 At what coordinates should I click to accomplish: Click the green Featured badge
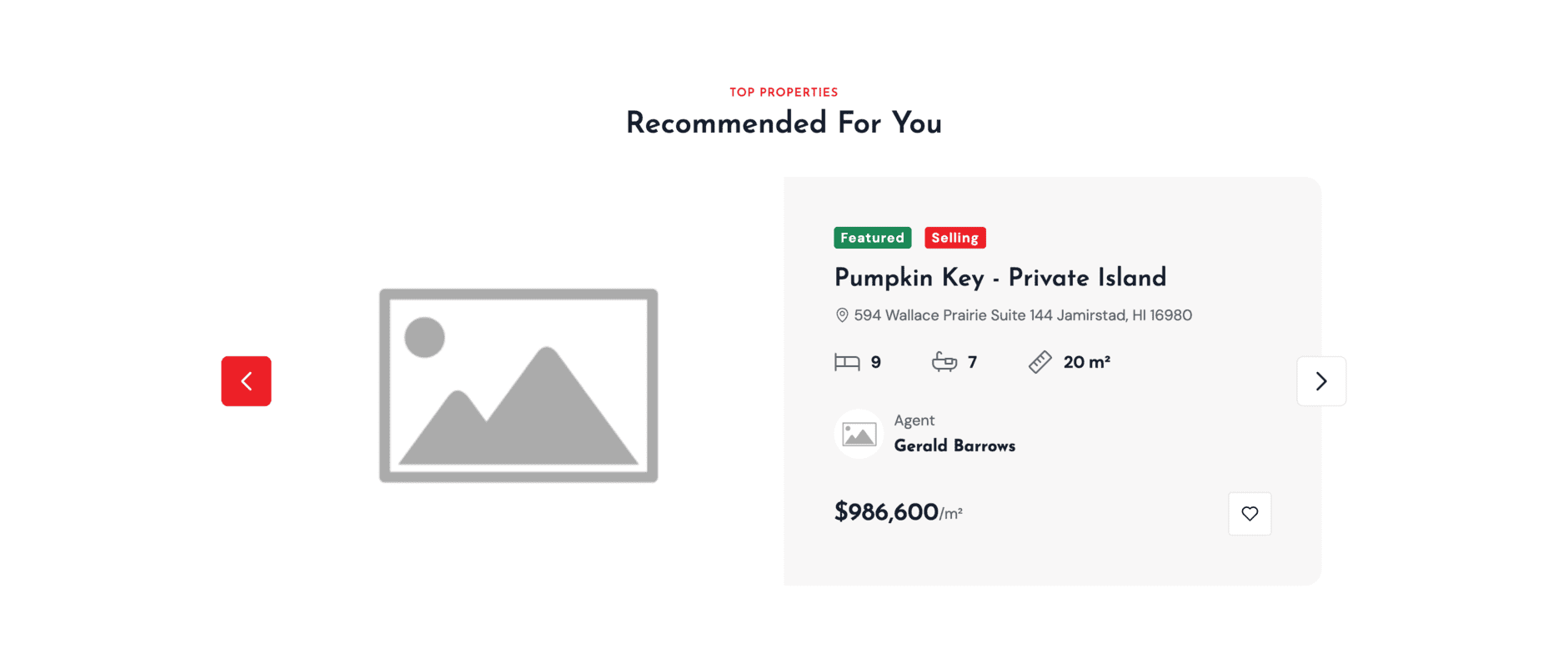pos(872,238)
